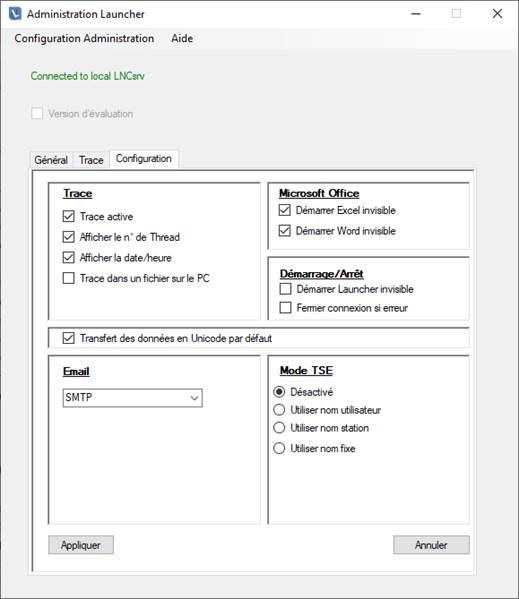This screenshot has height=599, width=519.
Task: Close the Administration Launcher window
Action: point(497,14)
